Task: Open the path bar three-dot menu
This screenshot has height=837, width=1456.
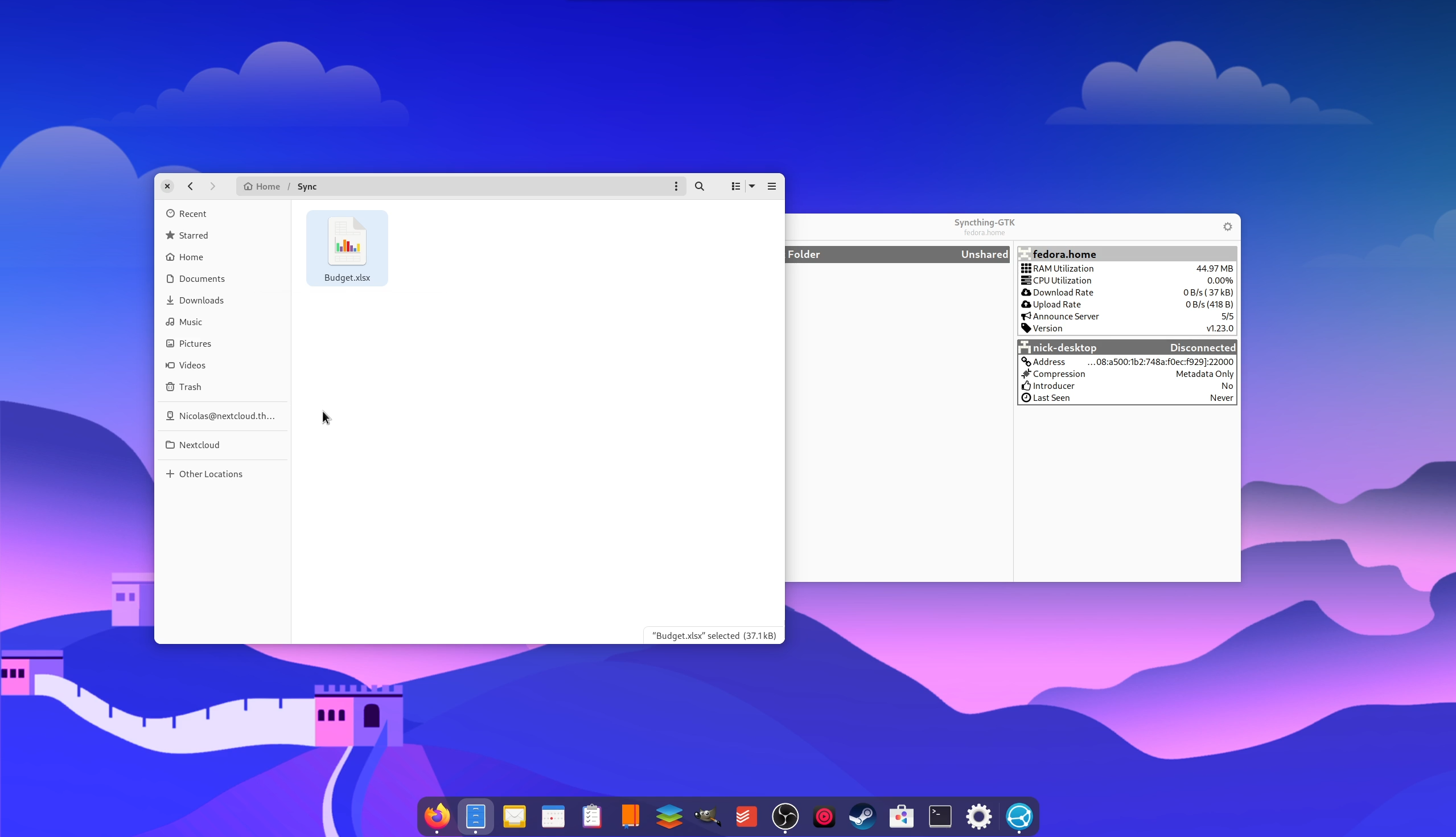Action: [x=676, y=186]
